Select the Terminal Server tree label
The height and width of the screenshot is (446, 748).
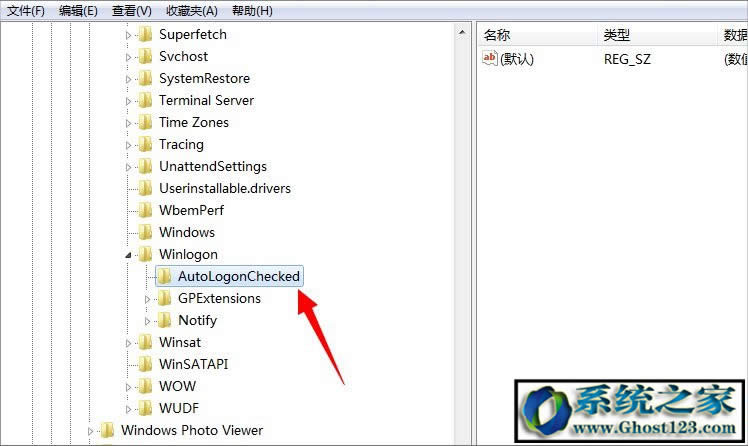(x=206, y=100)
